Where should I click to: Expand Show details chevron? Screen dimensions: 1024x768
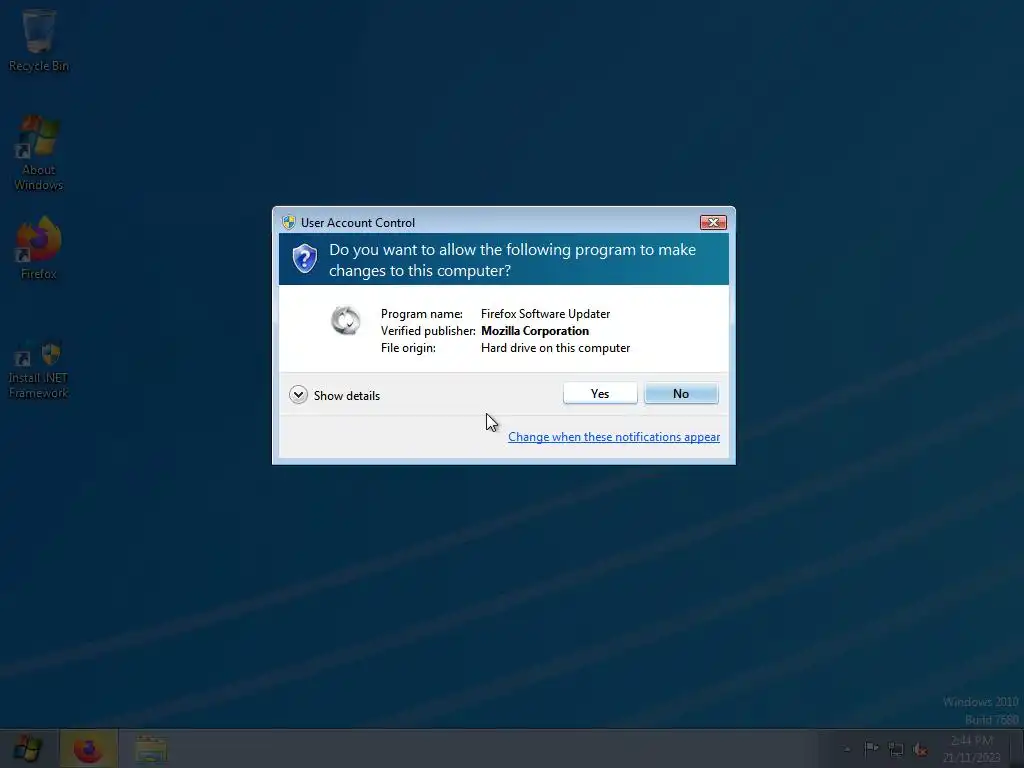pos(298,395)
